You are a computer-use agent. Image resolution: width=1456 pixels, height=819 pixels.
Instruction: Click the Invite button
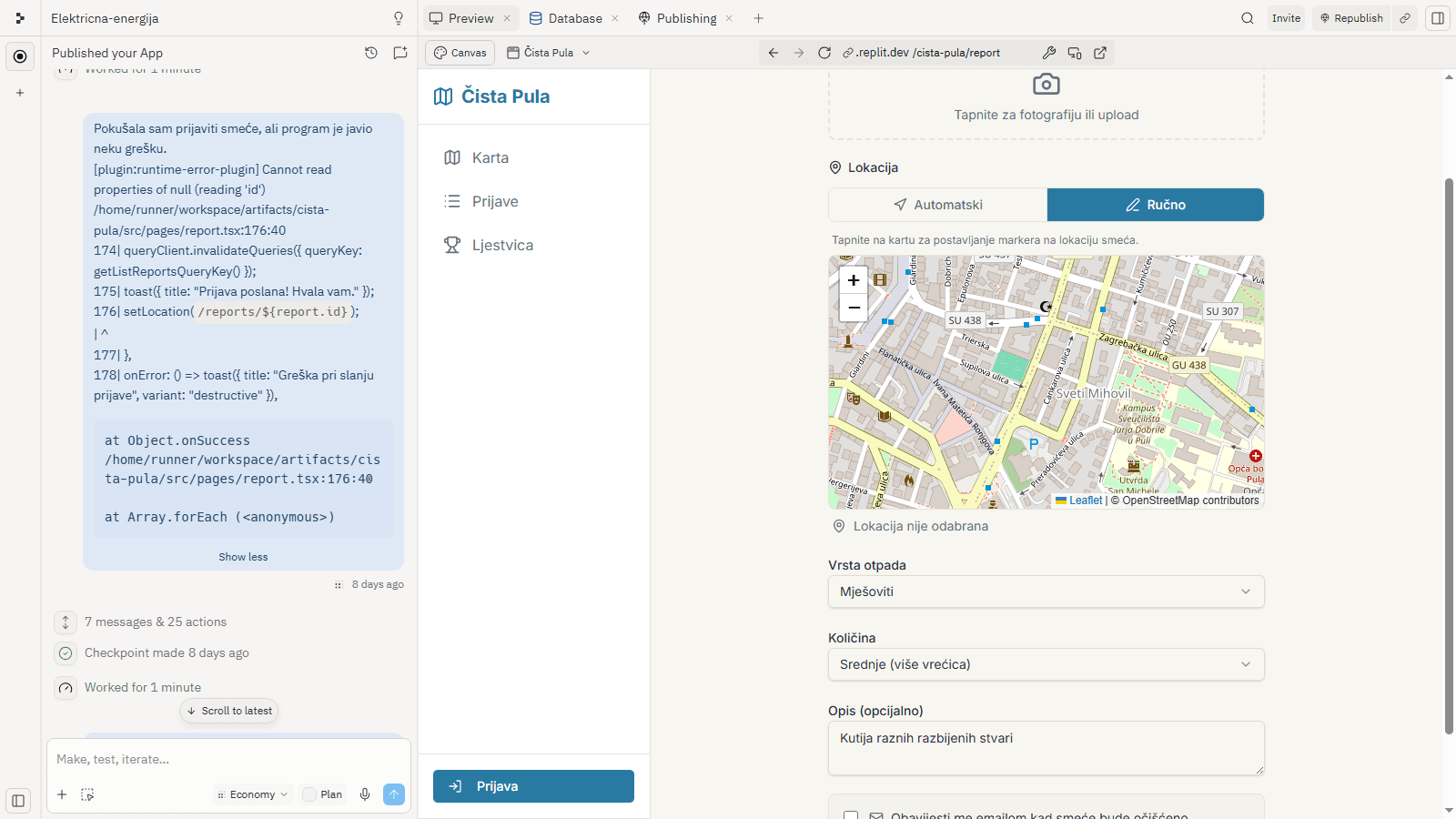point(1286,18)
